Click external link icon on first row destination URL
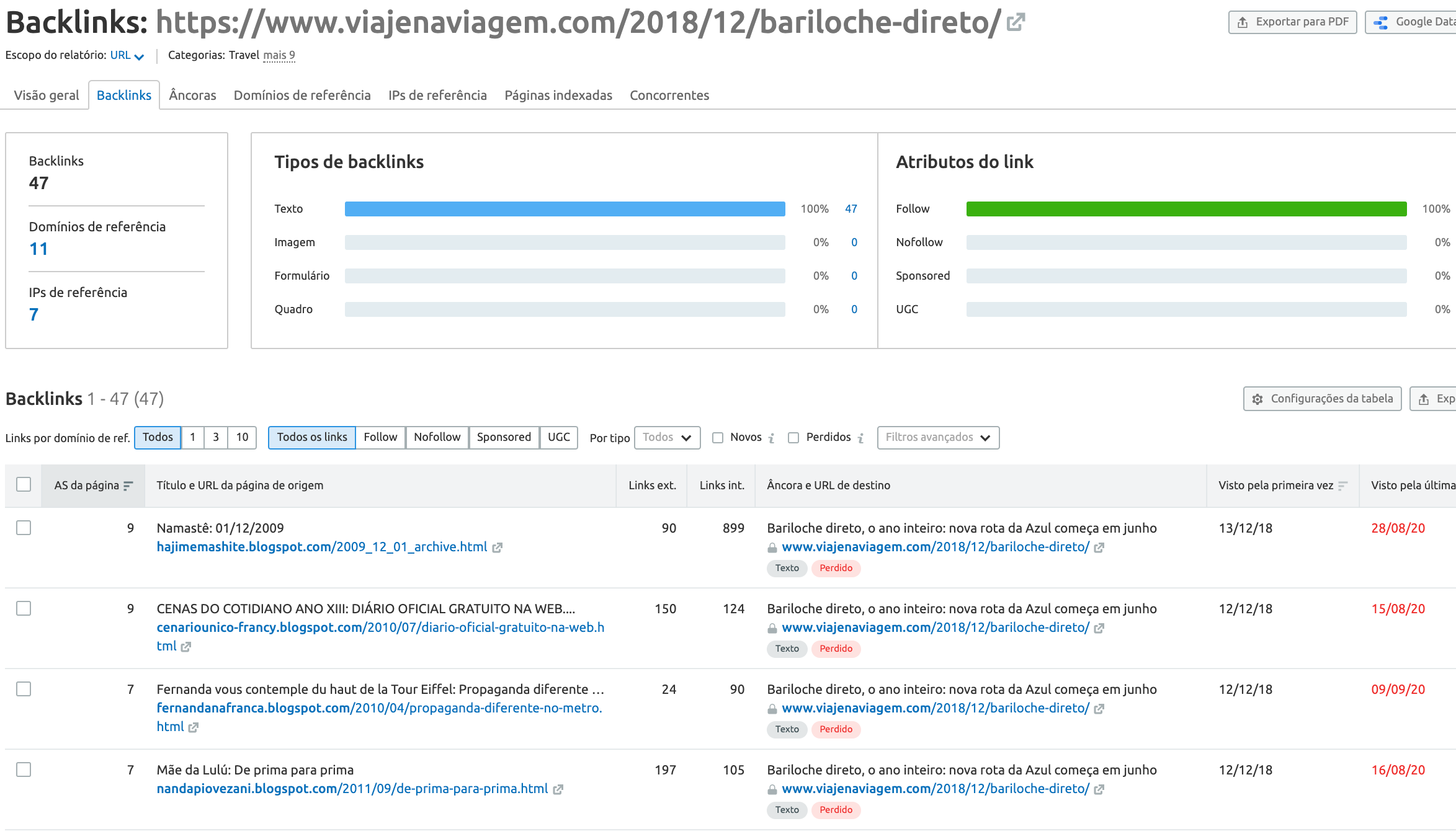The width and height of the screenshot is (1456, 834). pyautogui.click(x=1099, y=548)
